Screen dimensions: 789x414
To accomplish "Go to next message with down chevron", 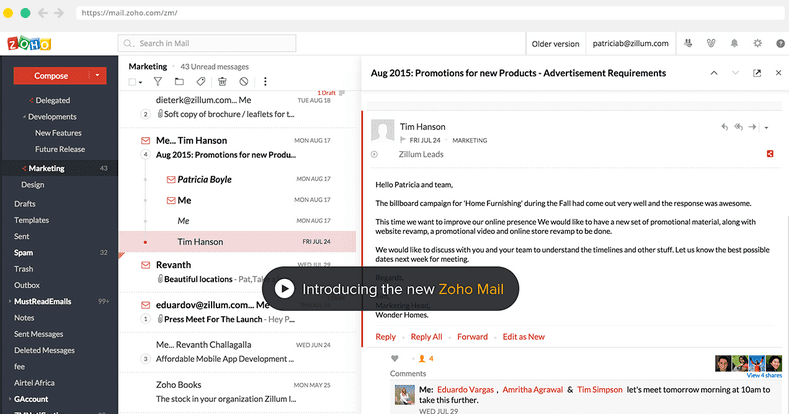I will (735, 73).
